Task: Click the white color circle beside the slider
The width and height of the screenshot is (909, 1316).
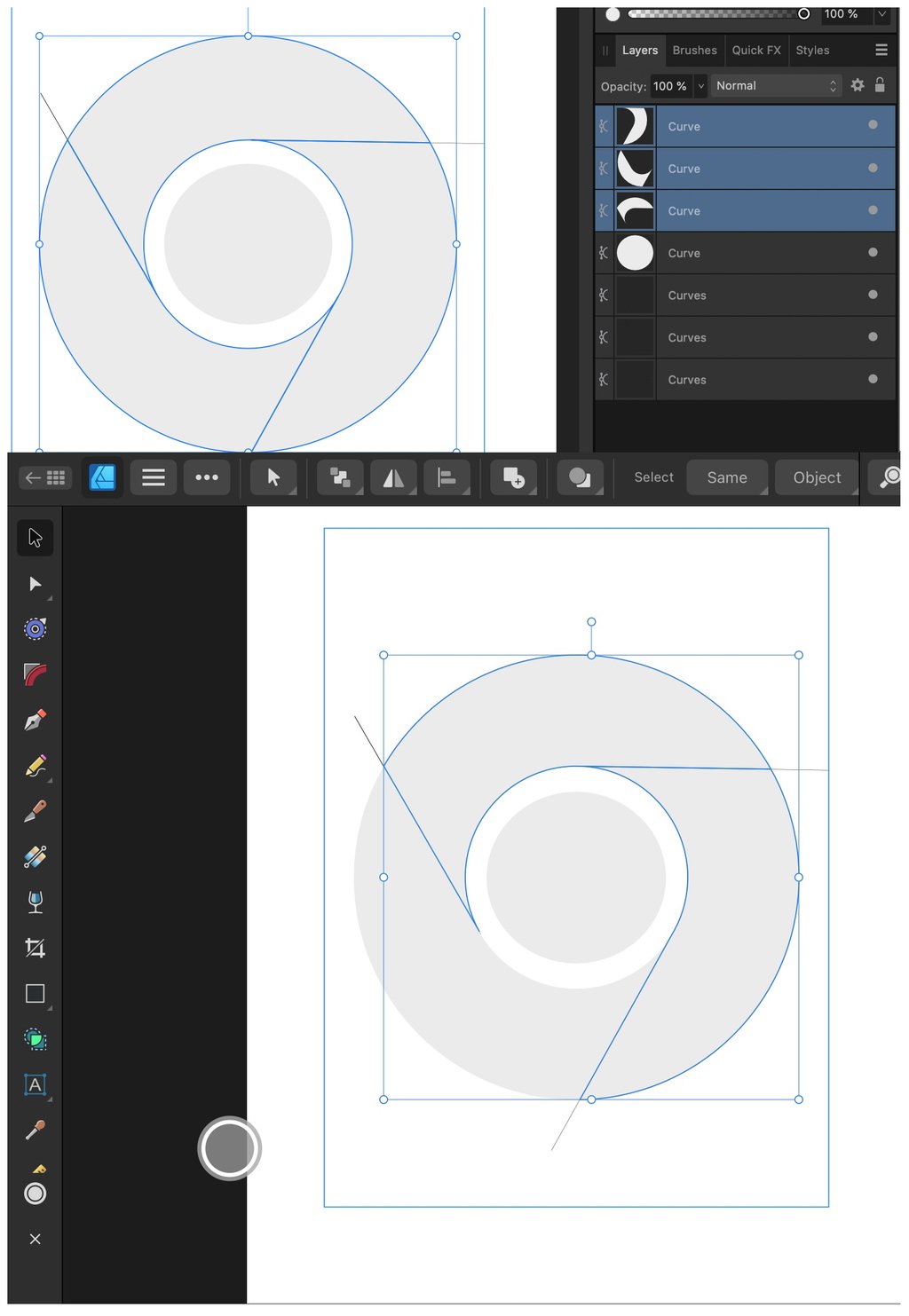Action: [613, 14]
